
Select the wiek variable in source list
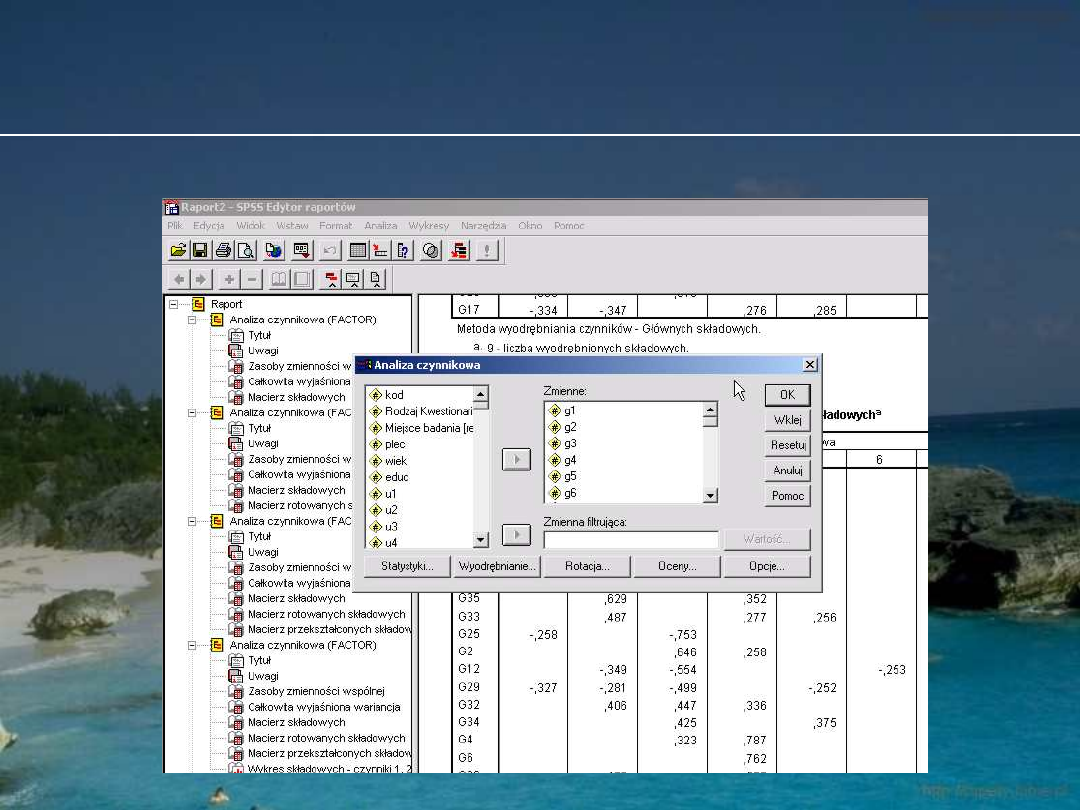[x=396, y=461]
